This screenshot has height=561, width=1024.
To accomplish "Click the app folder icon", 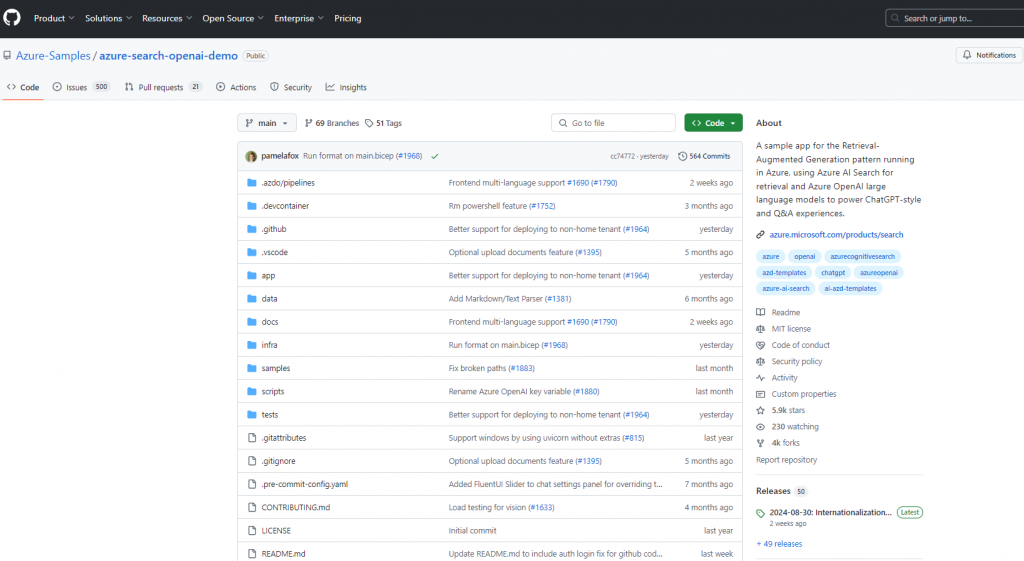I will click(x=252, y=276).
